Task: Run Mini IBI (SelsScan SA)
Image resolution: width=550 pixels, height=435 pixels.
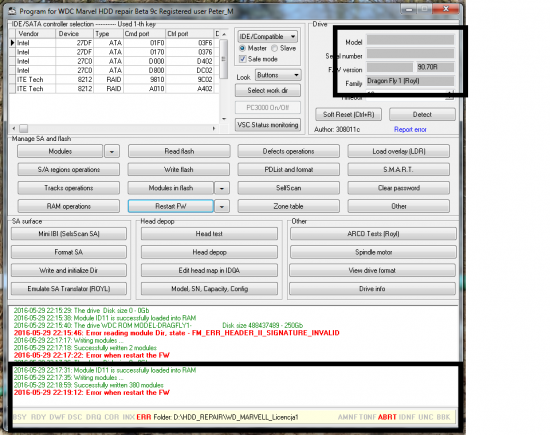Action: 69,234
